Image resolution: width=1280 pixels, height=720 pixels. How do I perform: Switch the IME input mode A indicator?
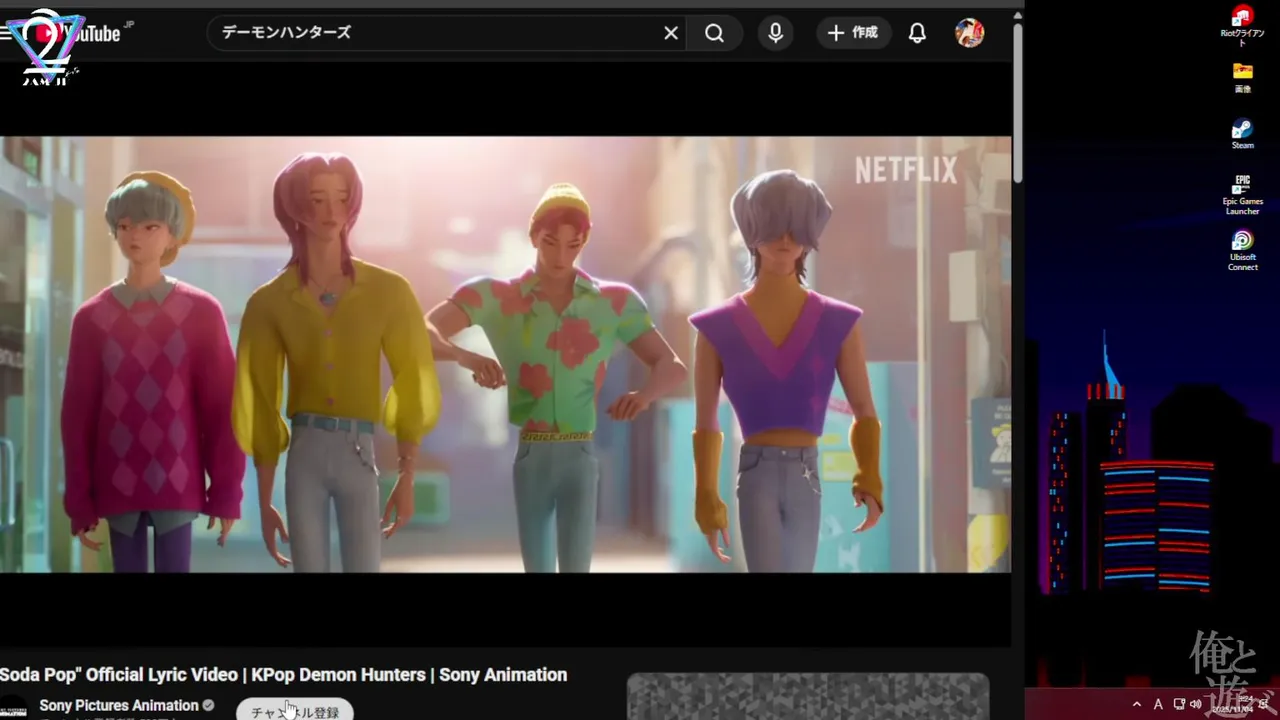point(1158,704)
